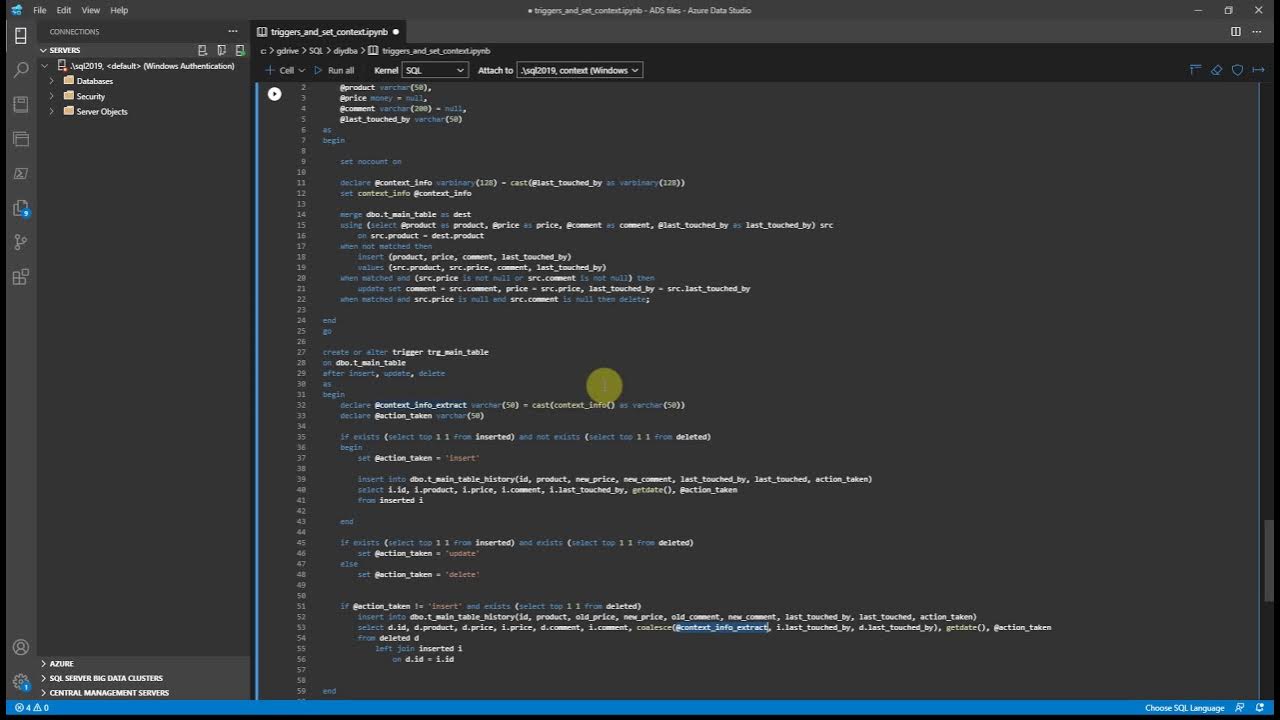This screenshot has height=720, width=1280.
Task: Select the triggers_and_set_context.ipynb tab
Action: [328, 32]
